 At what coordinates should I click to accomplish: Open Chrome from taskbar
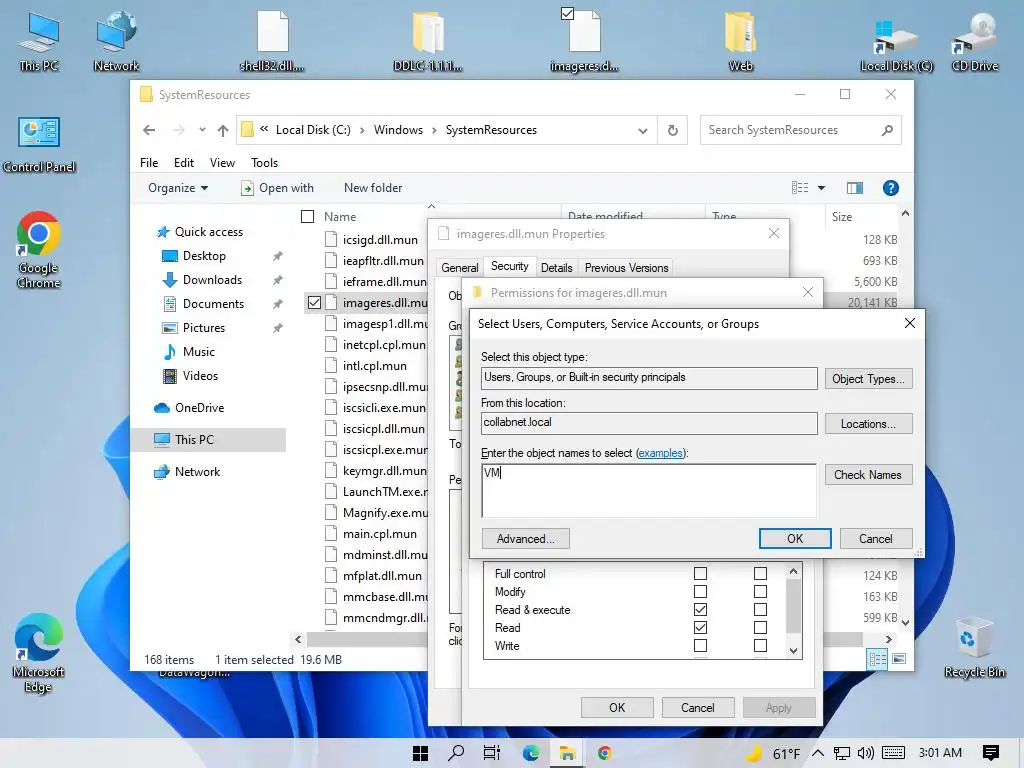click(x=604, y=753)
